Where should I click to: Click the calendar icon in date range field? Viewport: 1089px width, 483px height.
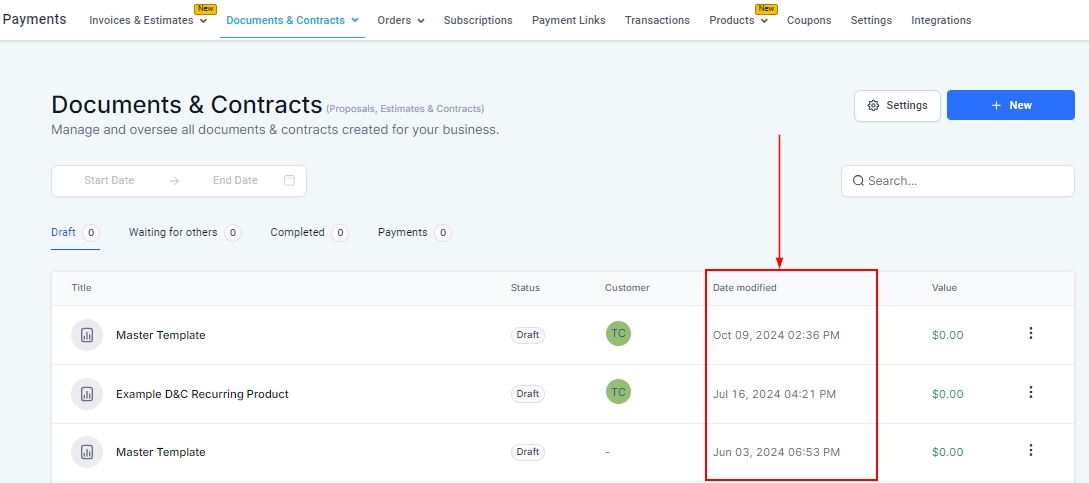click(289, 181)
